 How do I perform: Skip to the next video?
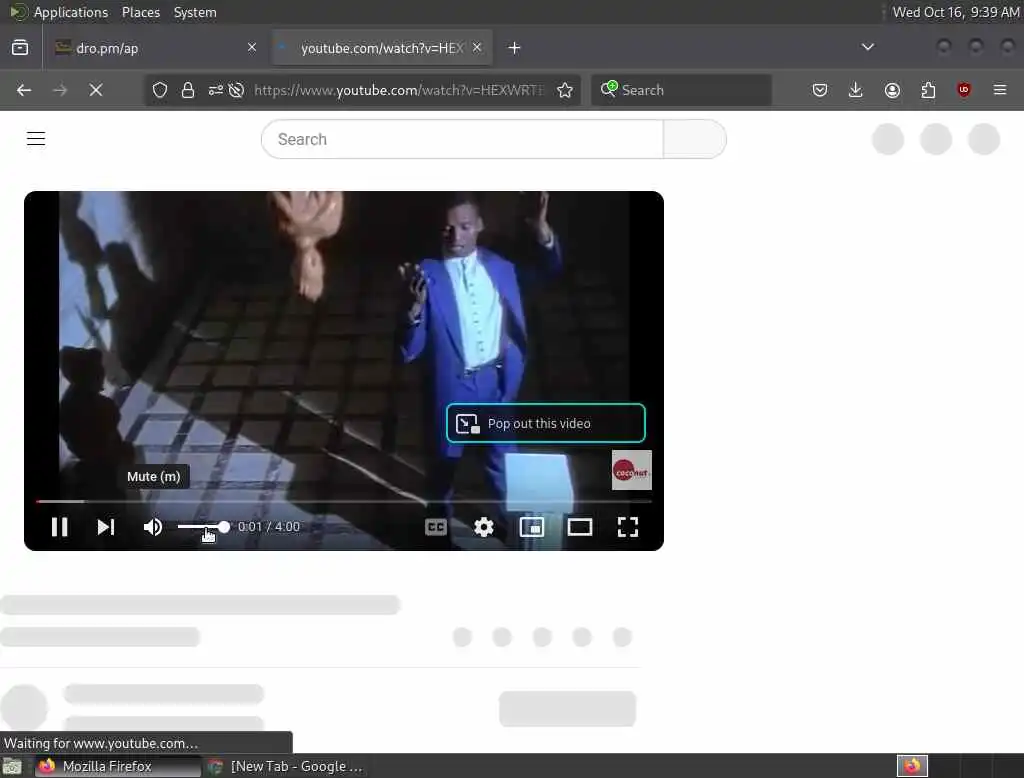click(106, 527)
